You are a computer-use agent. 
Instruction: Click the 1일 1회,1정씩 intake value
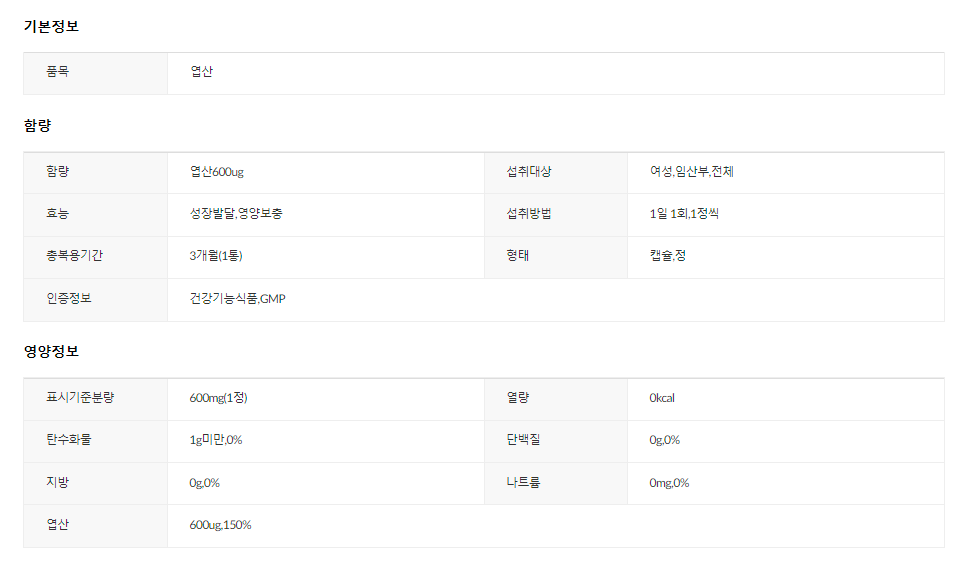tap(684, 214)
